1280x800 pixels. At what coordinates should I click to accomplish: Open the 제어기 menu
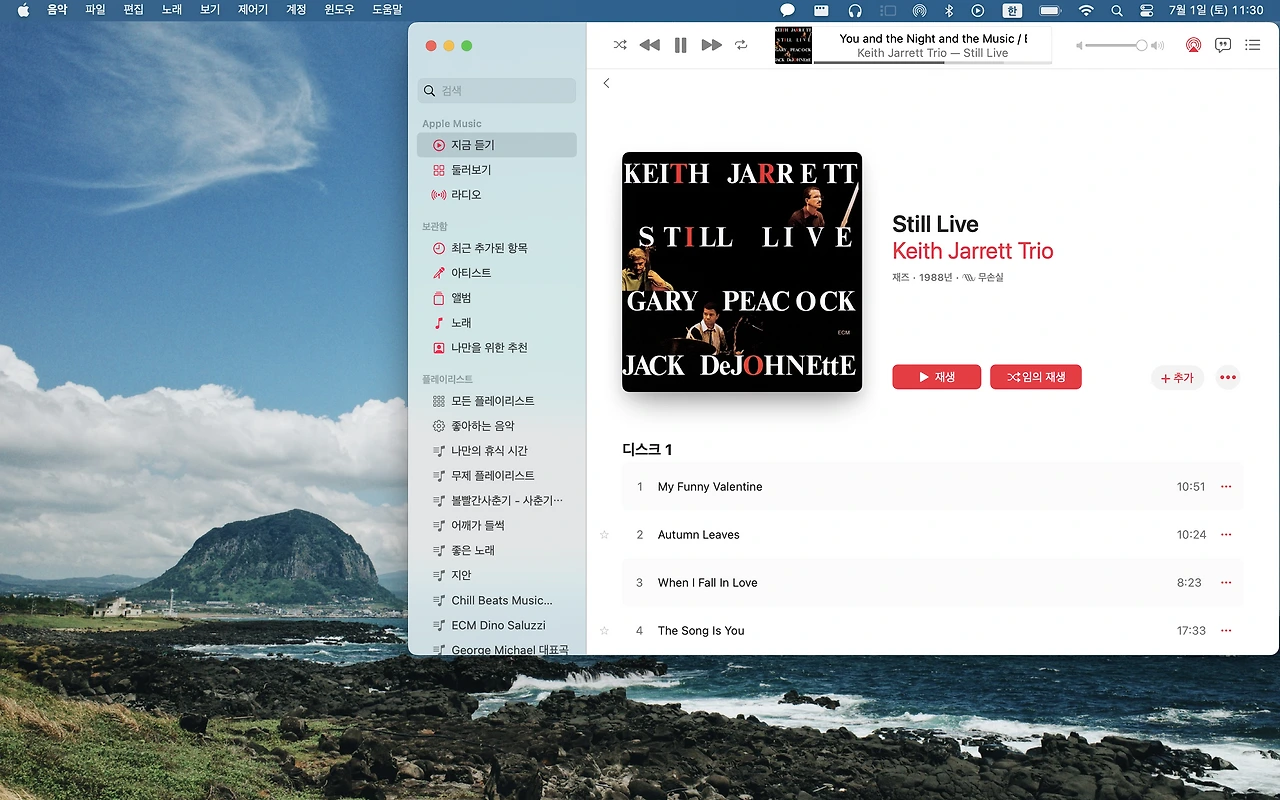tap(253, 10)
